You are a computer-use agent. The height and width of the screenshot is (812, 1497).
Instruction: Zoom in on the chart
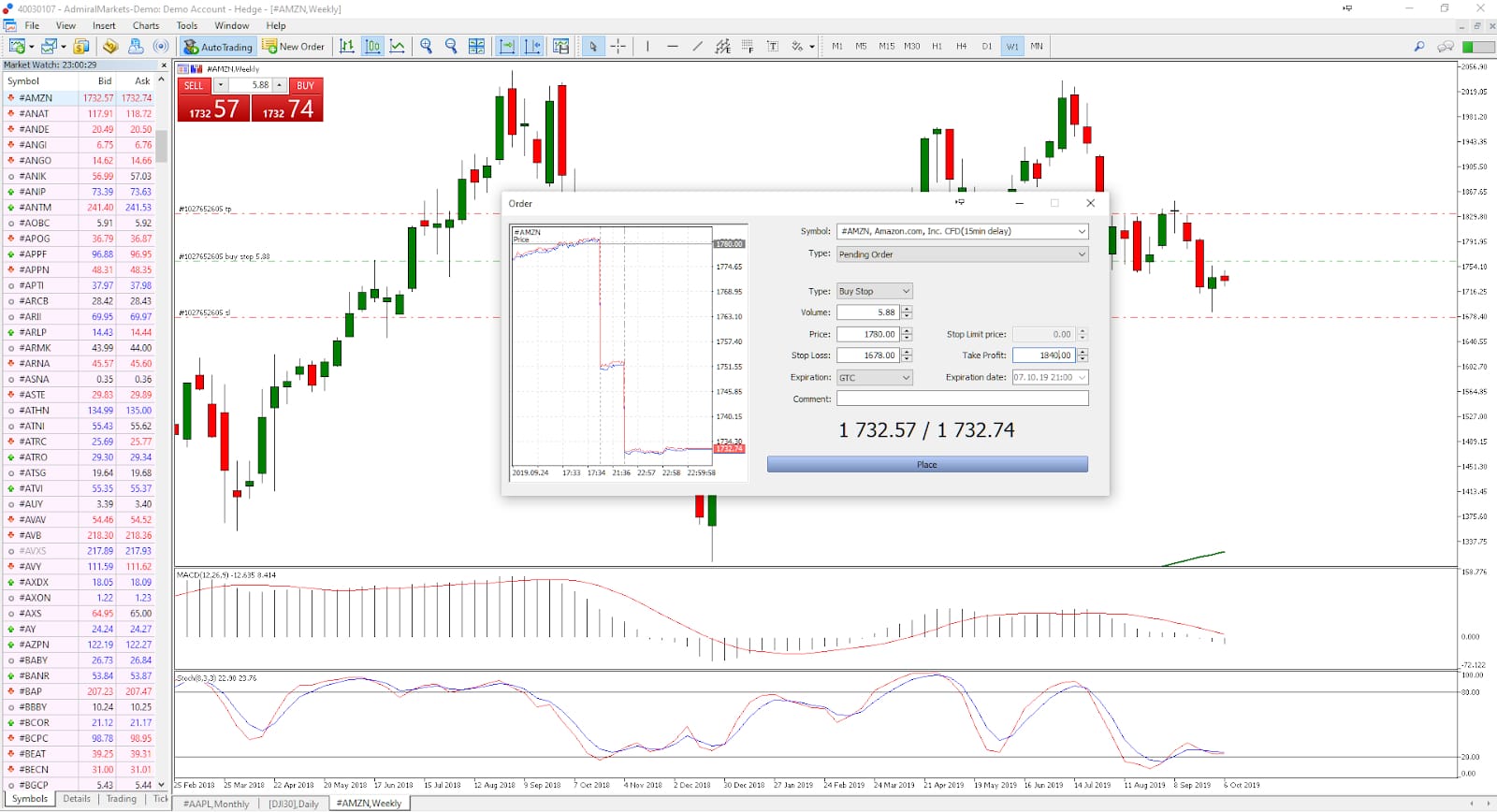click(x=427, y=46)
